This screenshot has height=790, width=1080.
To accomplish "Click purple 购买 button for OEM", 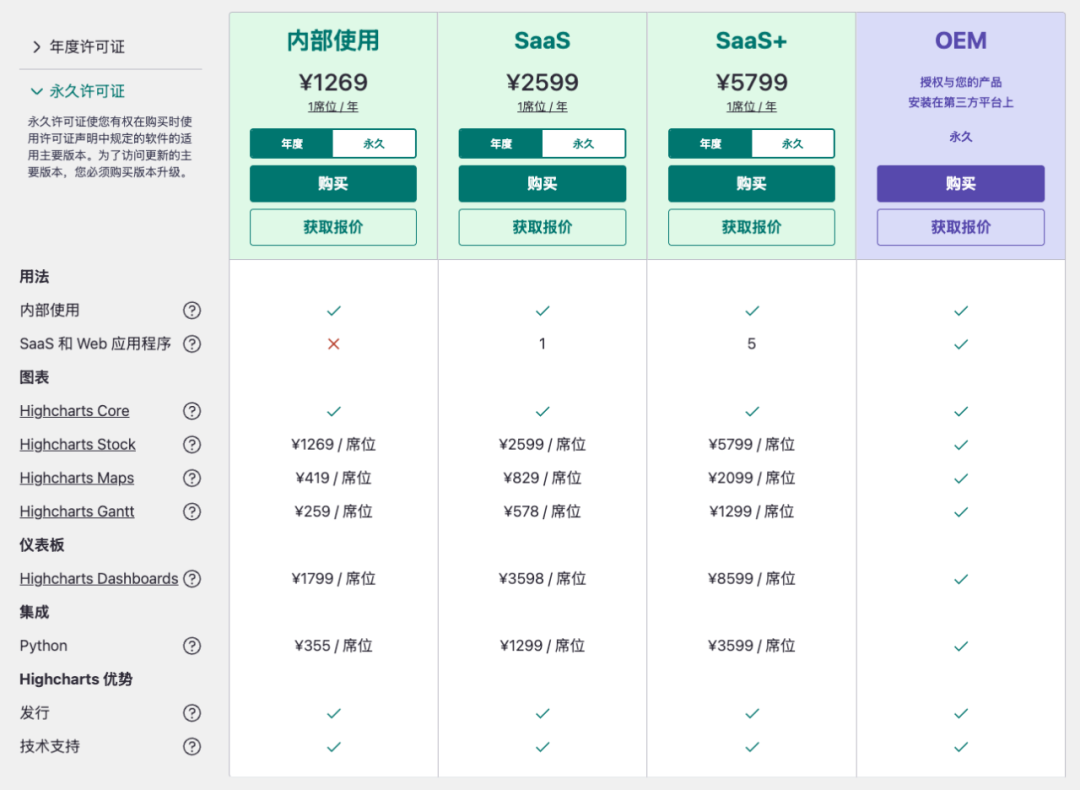I will pyautogui.click(x=961, y=183).
